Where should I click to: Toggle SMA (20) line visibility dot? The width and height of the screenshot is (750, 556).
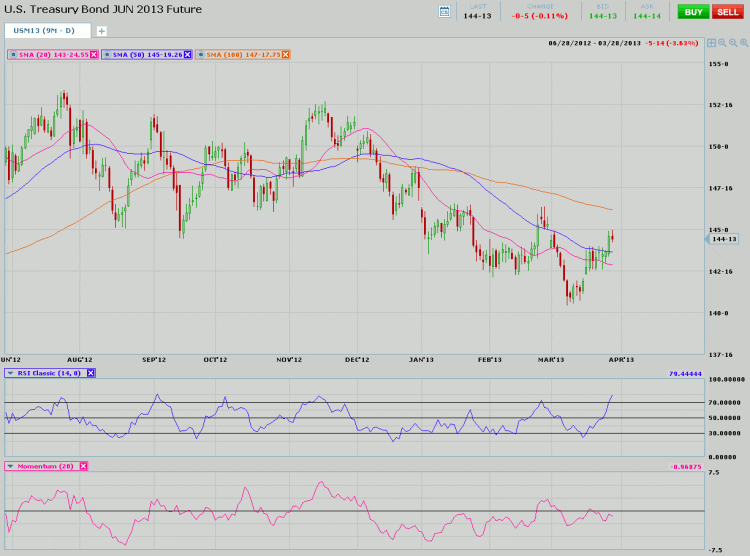point(13,54)
